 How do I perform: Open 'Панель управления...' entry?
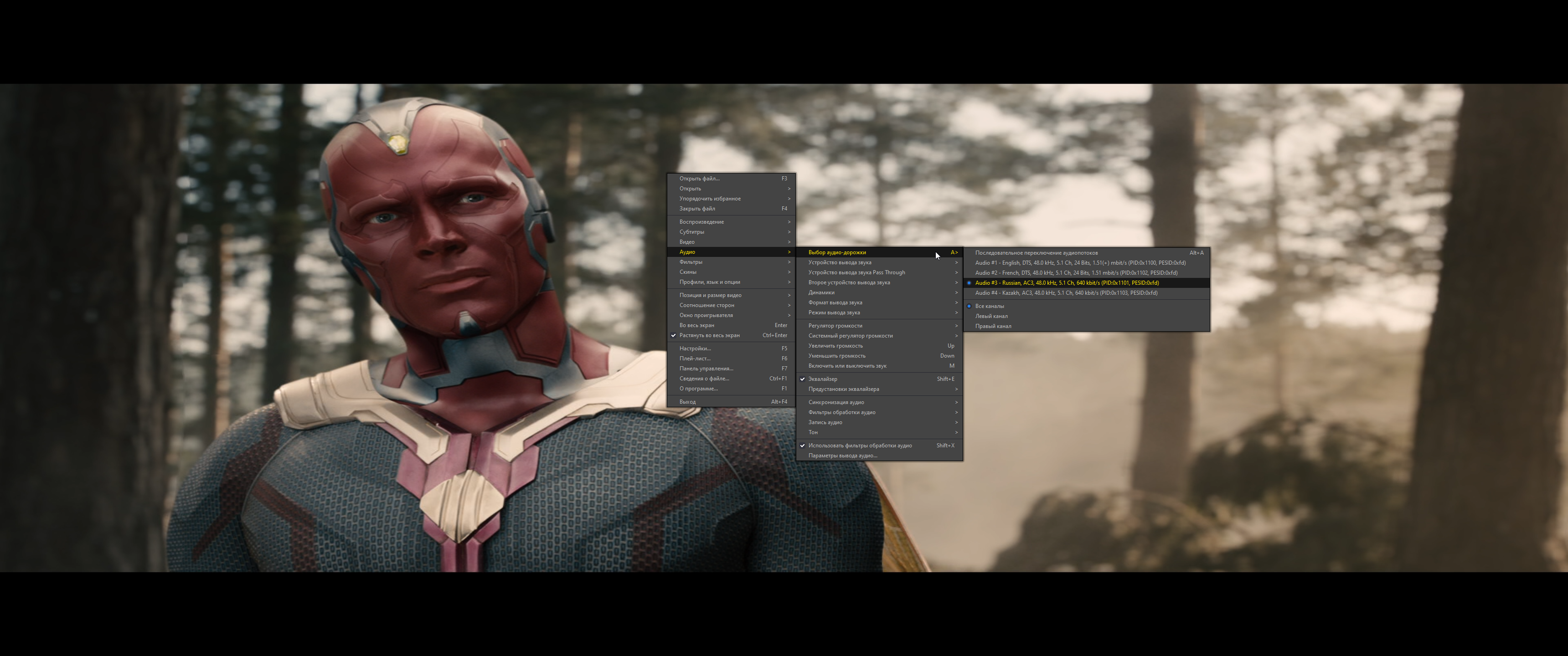click(731, 369)
